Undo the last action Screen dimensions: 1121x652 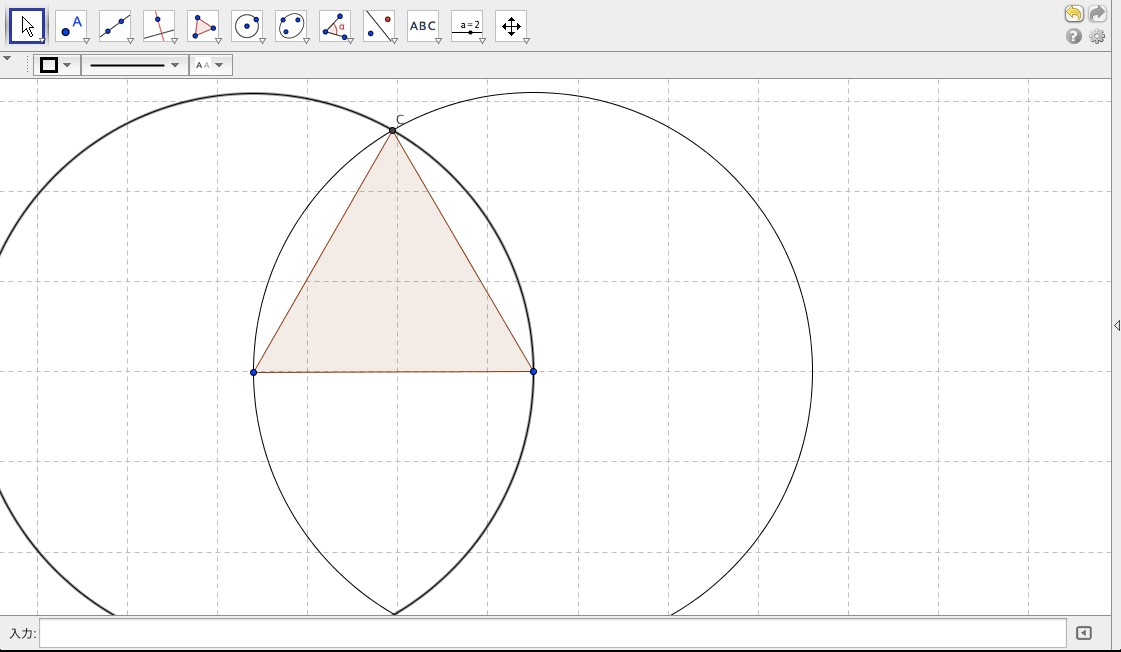tap(1074, 14)
